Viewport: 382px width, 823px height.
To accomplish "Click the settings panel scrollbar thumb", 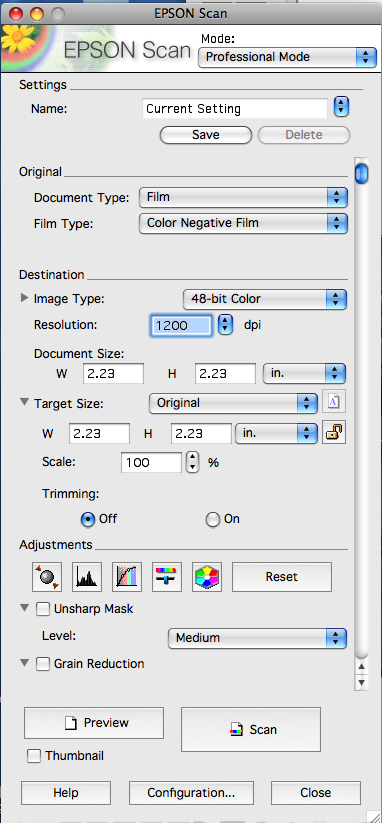I will pyautogui.click(x=362, y=174).
